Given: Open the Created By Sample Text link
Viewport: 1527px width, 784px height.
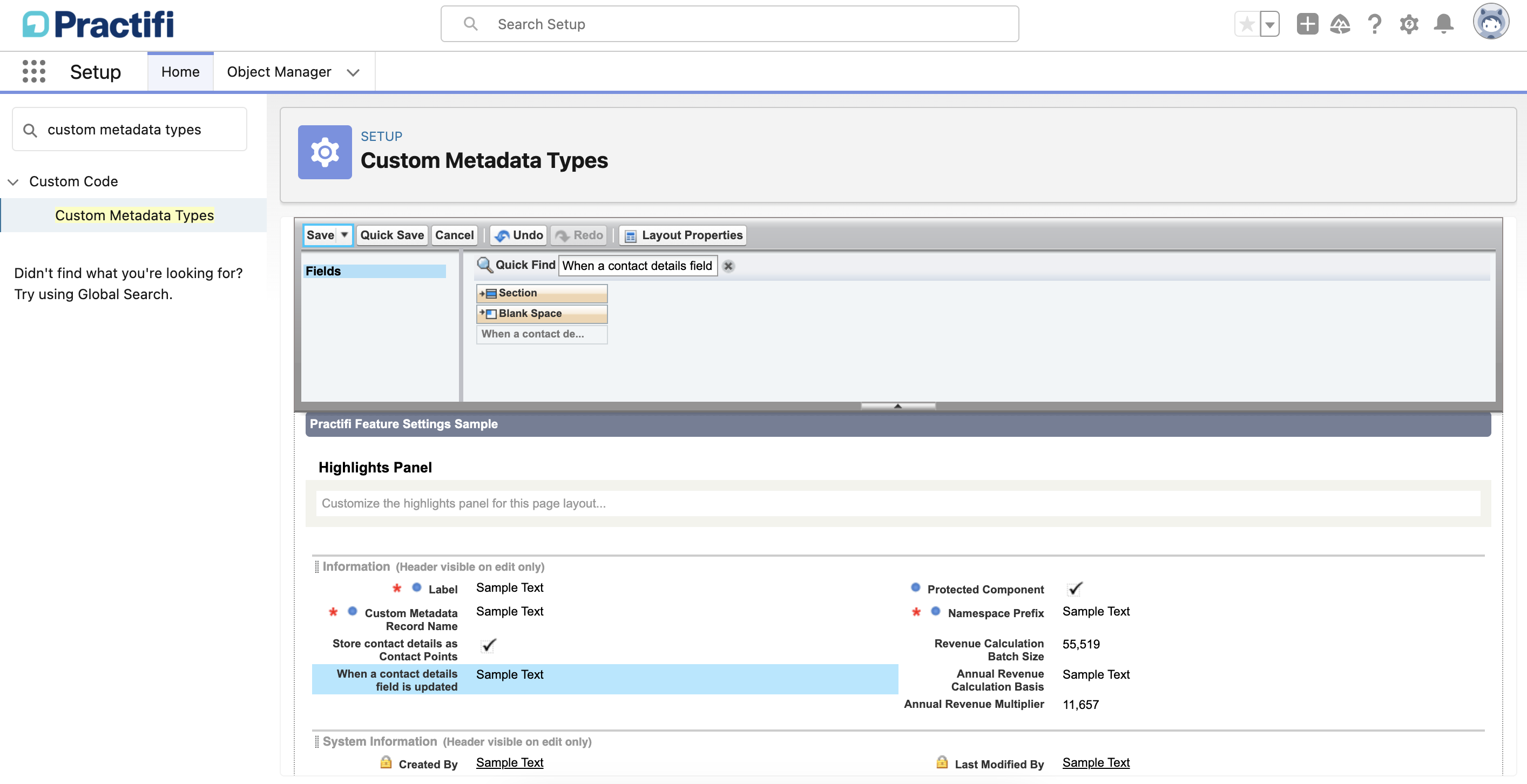Looking at the screenshot, I should (510, 763).
